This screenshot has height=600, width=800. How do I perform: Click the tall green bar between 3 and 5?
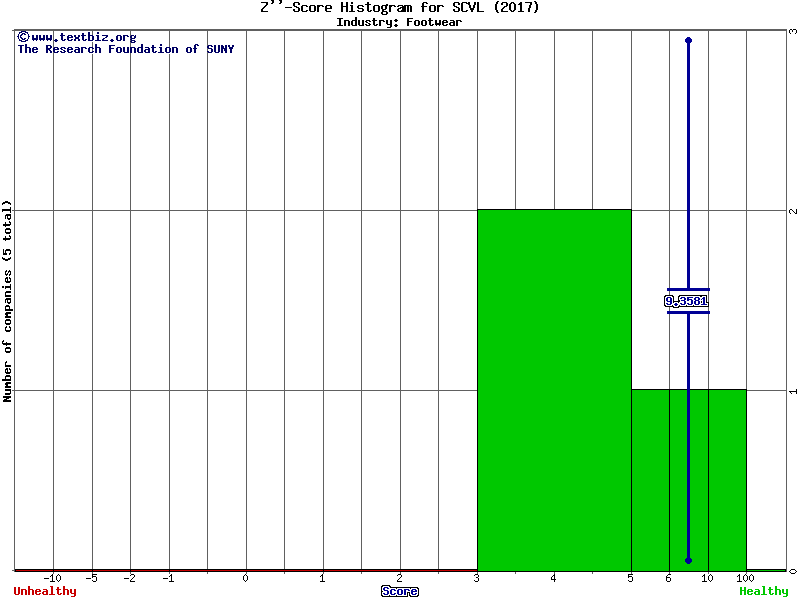point(554,390)
